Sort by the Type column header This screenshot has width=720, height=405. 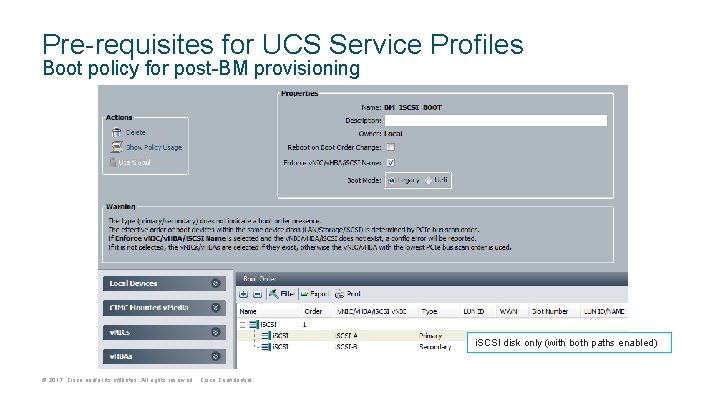(x=439, y=311)
